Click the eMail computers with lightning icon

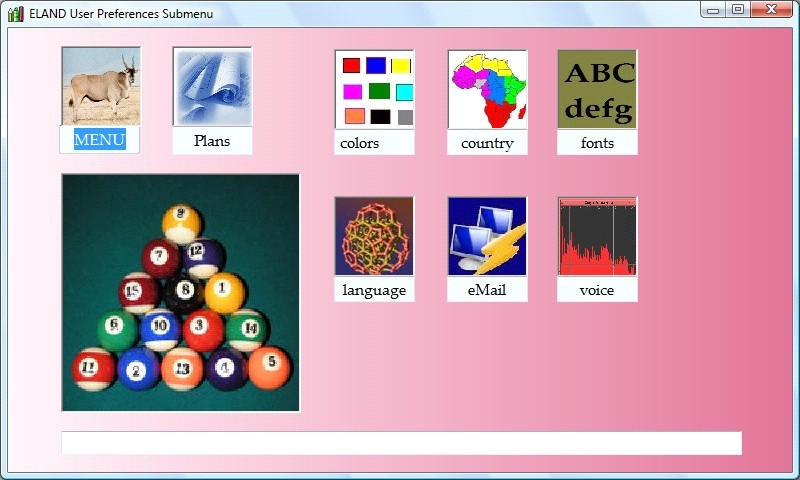tap(487, 236)
